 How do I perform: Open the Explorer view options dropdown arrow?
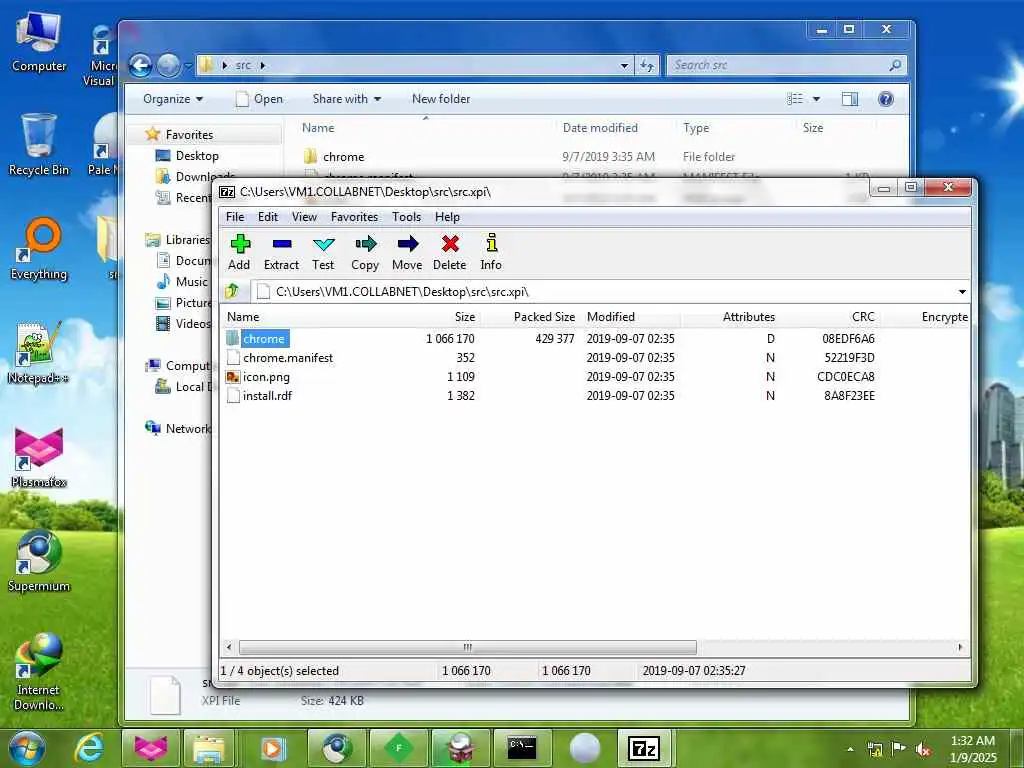[x=816, y=99]
